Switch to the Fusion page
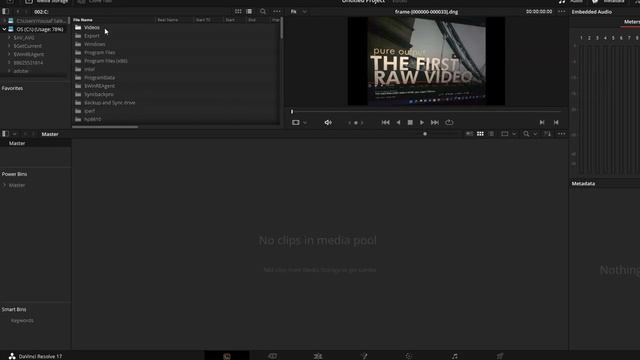Screen dimensions: 640x360 [364, 356]
